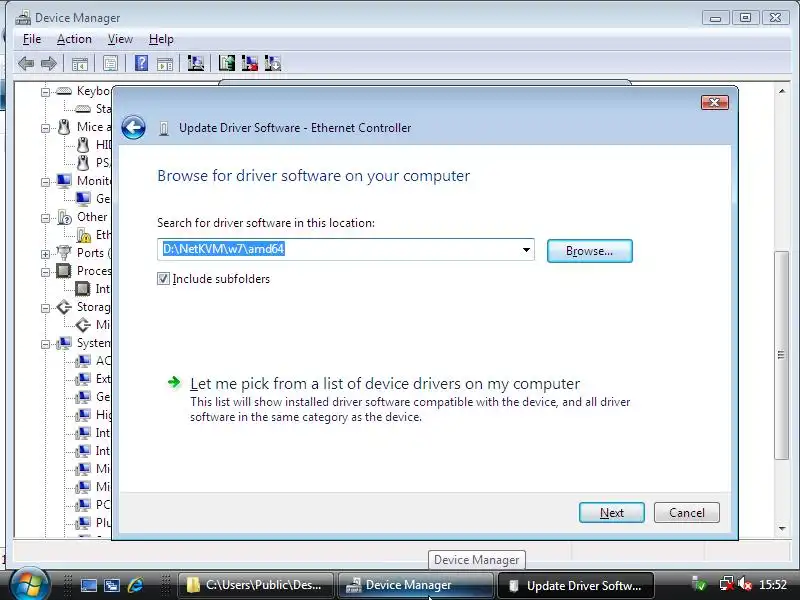This screenshot has width=800, height=600.
Task: Open the Action menu
Action: (x=74, y=39)
